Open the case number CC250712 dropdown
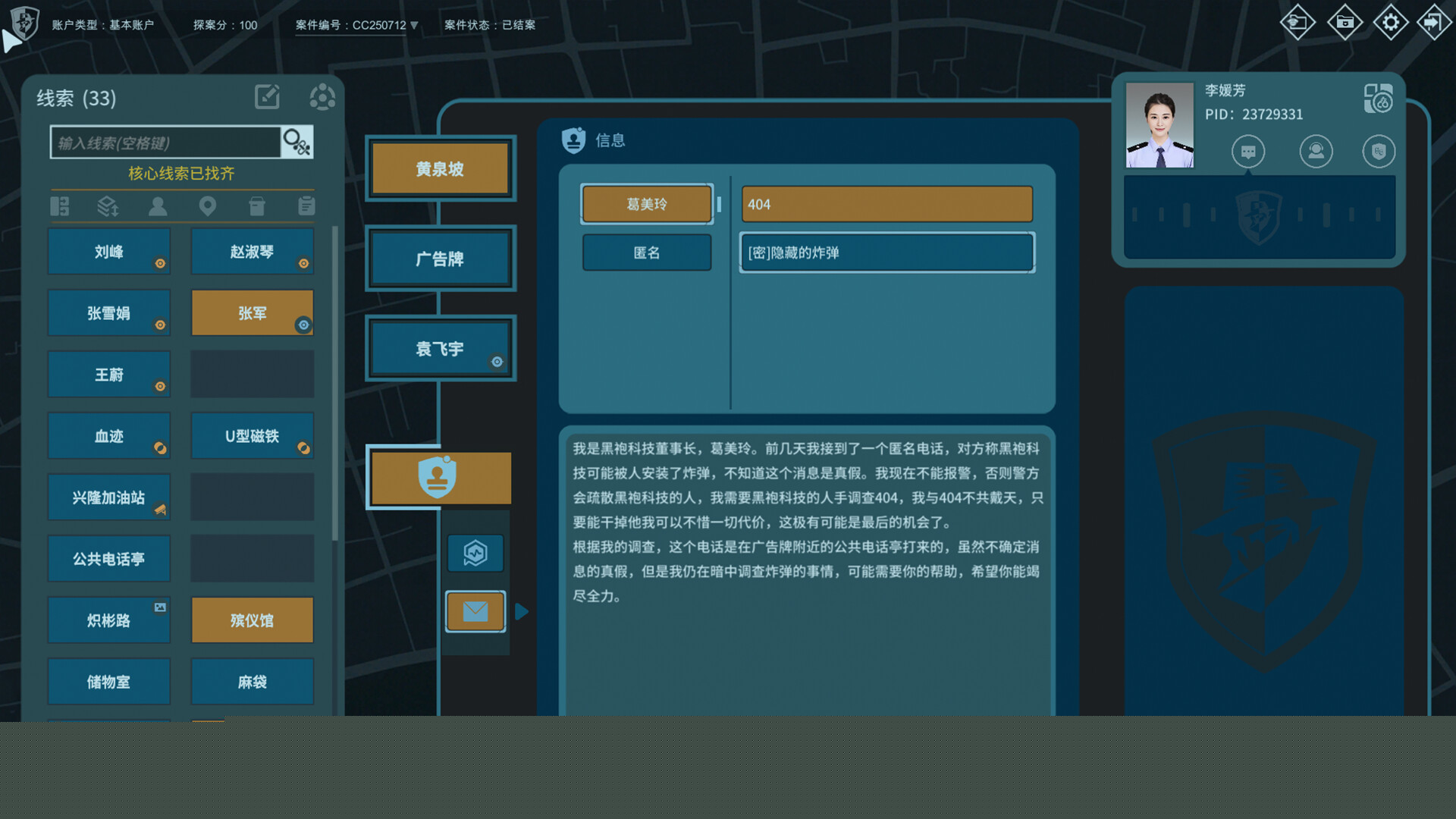Image resolution: width=1456 pixels, height=819 pixels. tap(356, 25)
